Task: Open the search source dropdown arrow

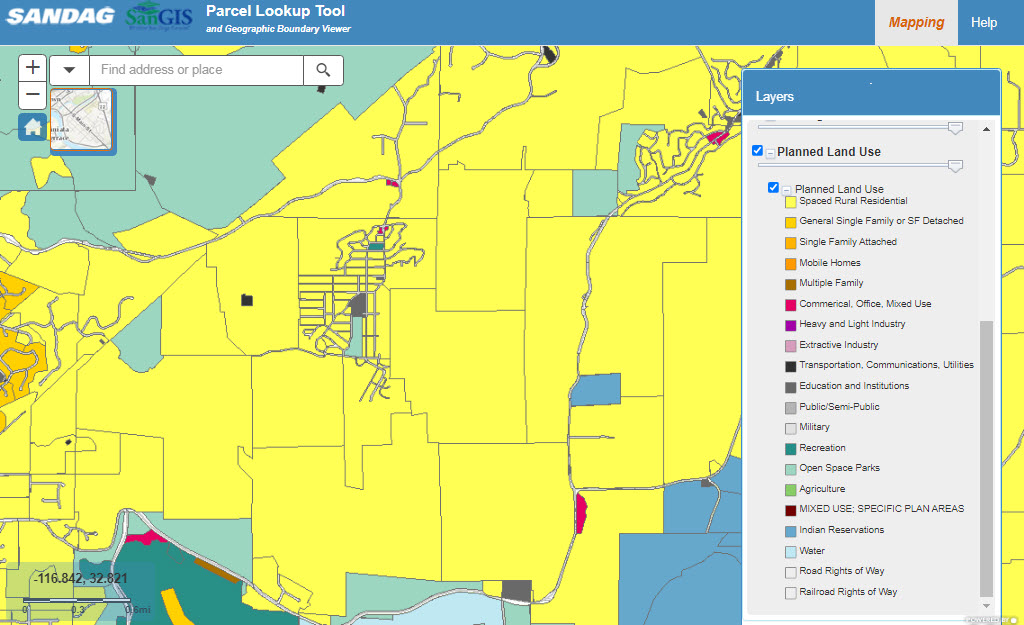Action: (69, 70)
